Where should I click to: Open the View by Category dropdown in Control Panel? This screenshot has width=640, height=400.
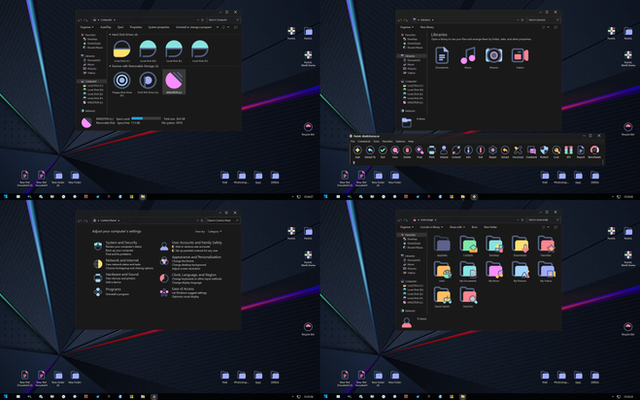pyautogui.click(x=215, y=231)
